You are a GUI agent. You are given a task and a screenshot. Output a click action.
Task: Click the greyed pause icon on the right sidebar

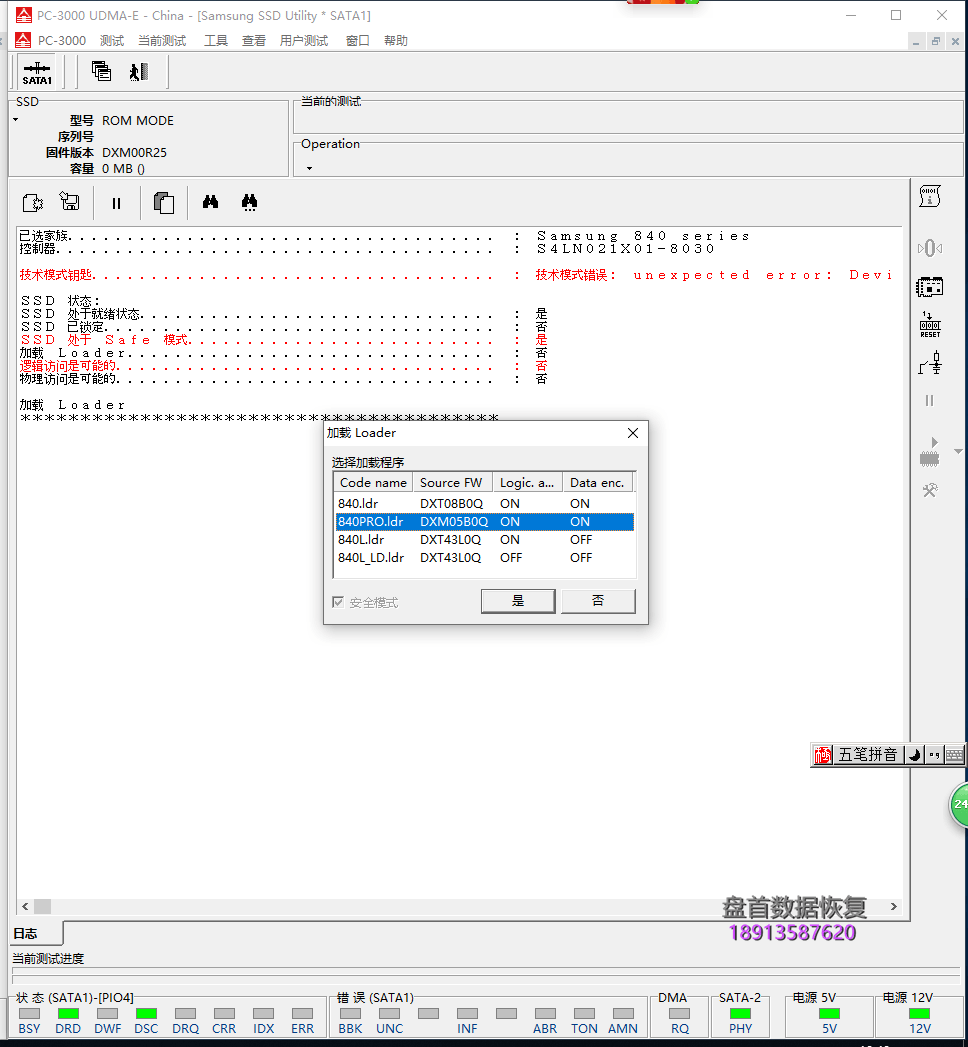coord(929,401)
